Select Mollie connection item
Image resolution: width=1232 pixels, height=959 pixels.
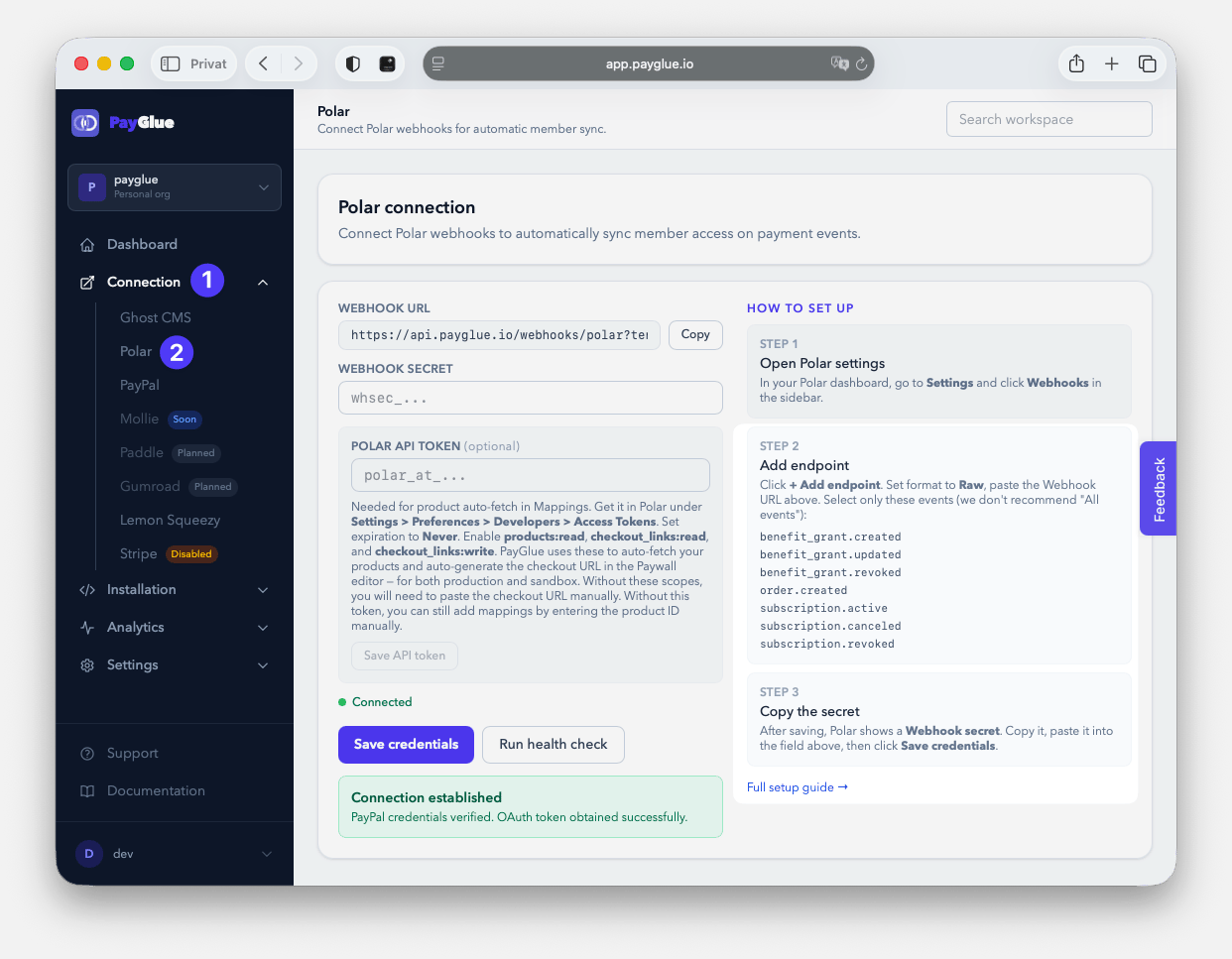(x=139, y=419)
